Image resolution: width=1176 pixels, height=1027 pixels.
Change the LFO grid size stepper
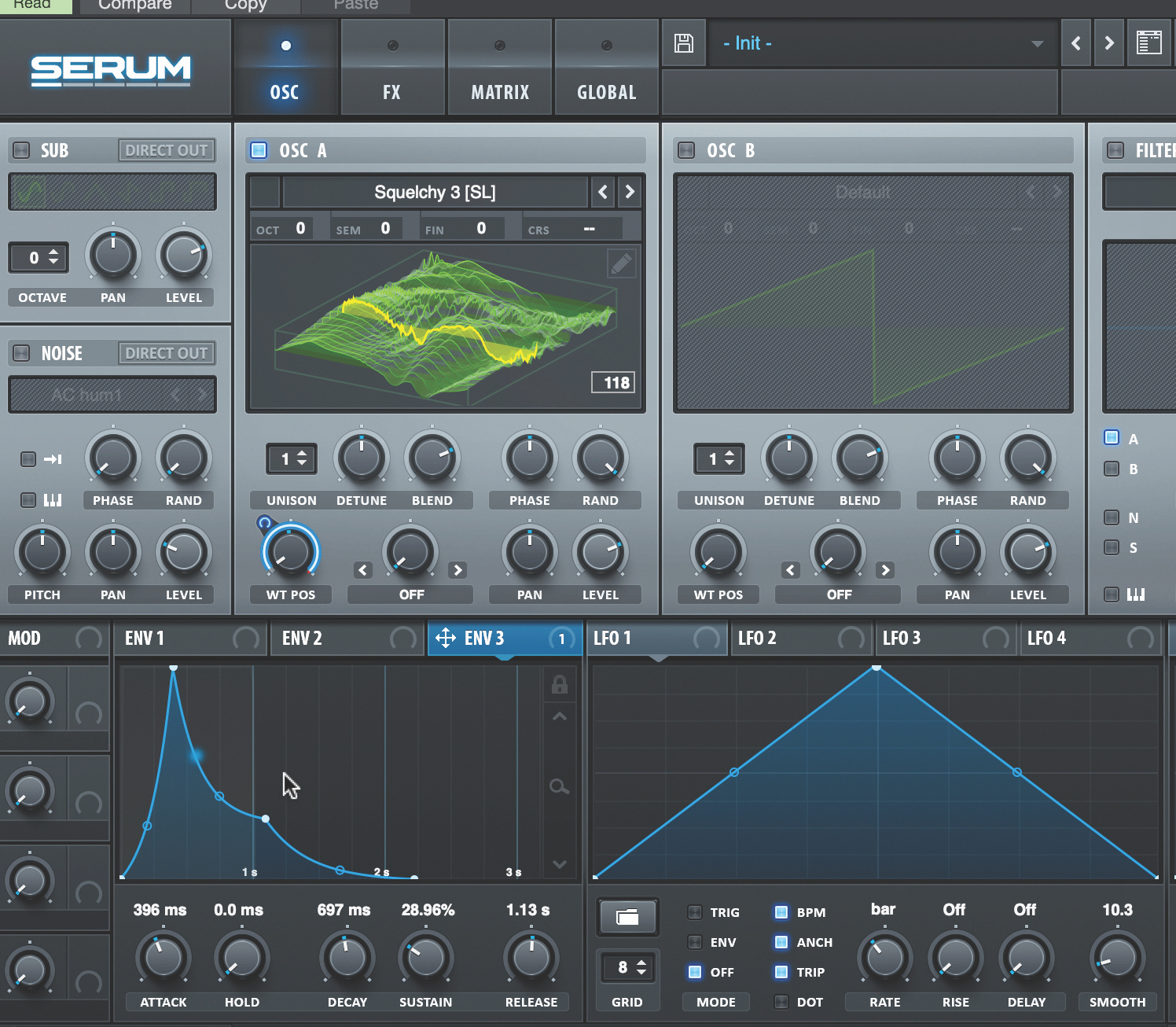pos(627,967)
